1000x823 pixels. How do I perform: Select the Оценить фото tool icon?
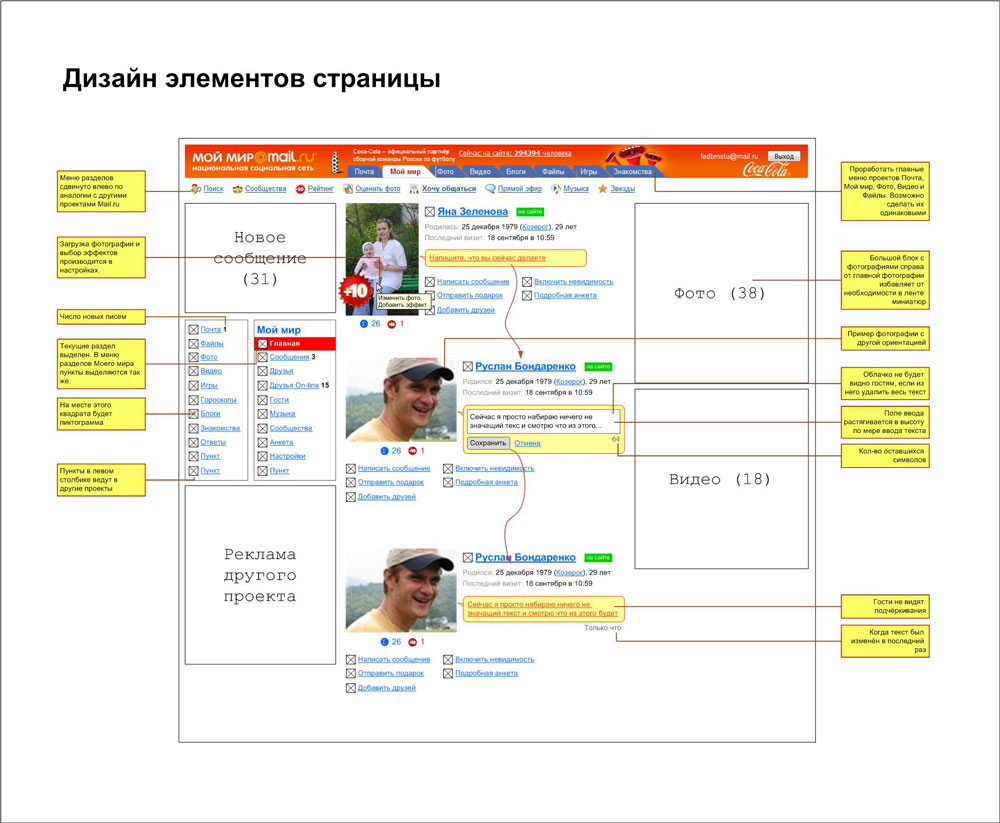[347, 187]
